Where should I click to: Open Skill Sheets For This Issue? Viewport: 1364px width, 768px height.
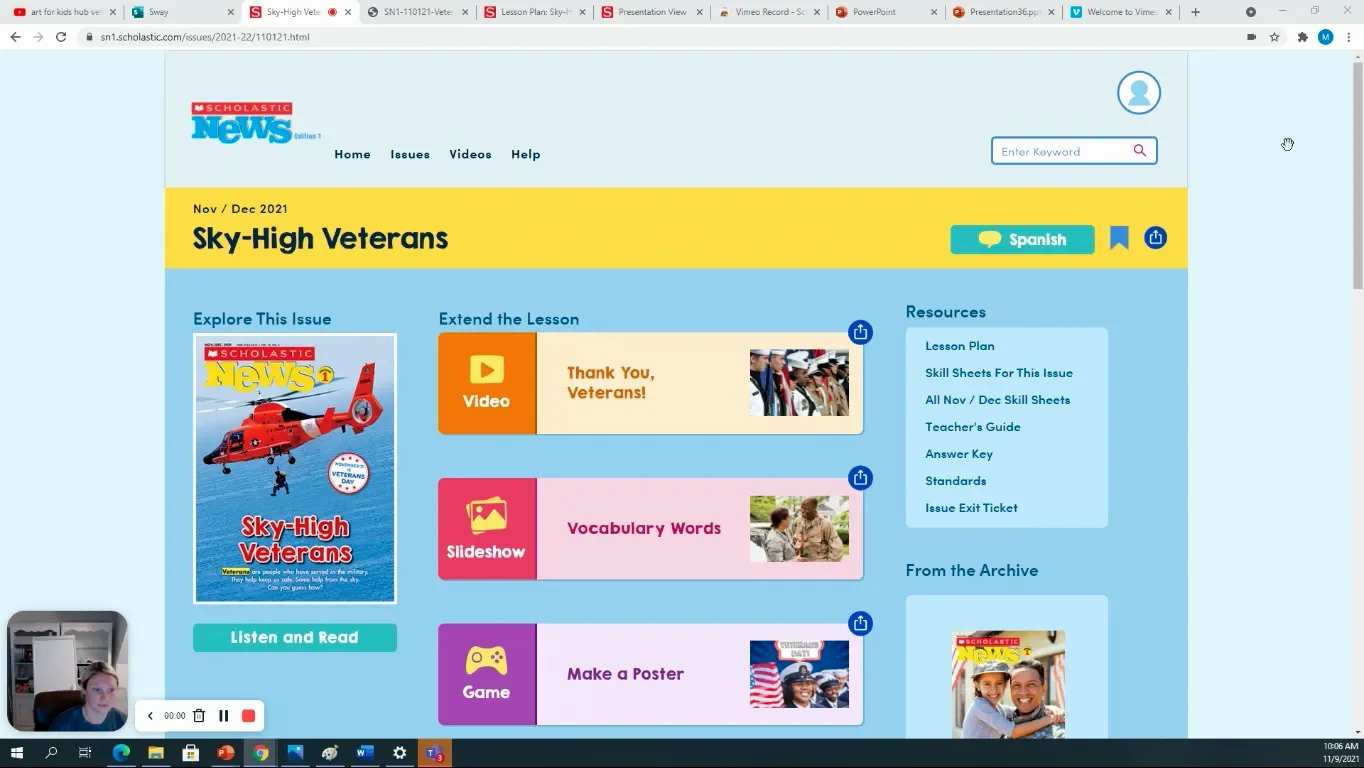tap(999, 373)
